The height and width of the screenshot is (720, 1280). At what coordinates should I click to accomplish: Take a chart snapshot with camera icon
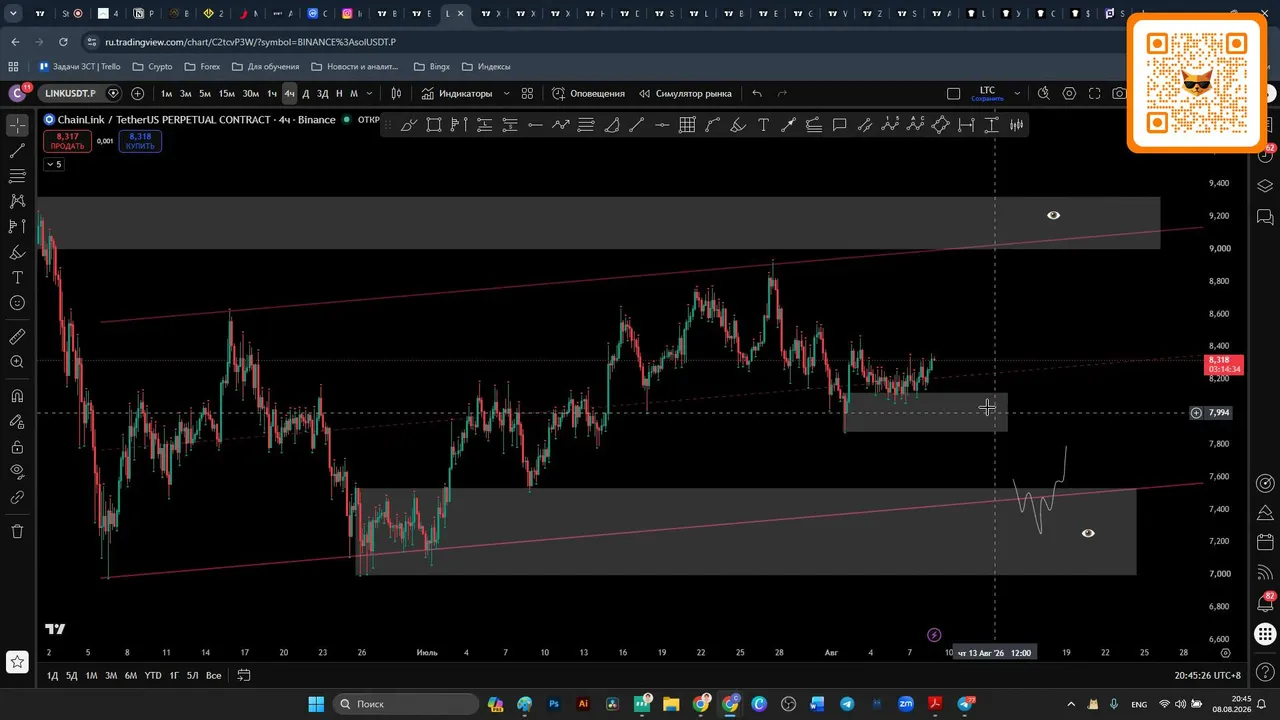click(1119, 93)
